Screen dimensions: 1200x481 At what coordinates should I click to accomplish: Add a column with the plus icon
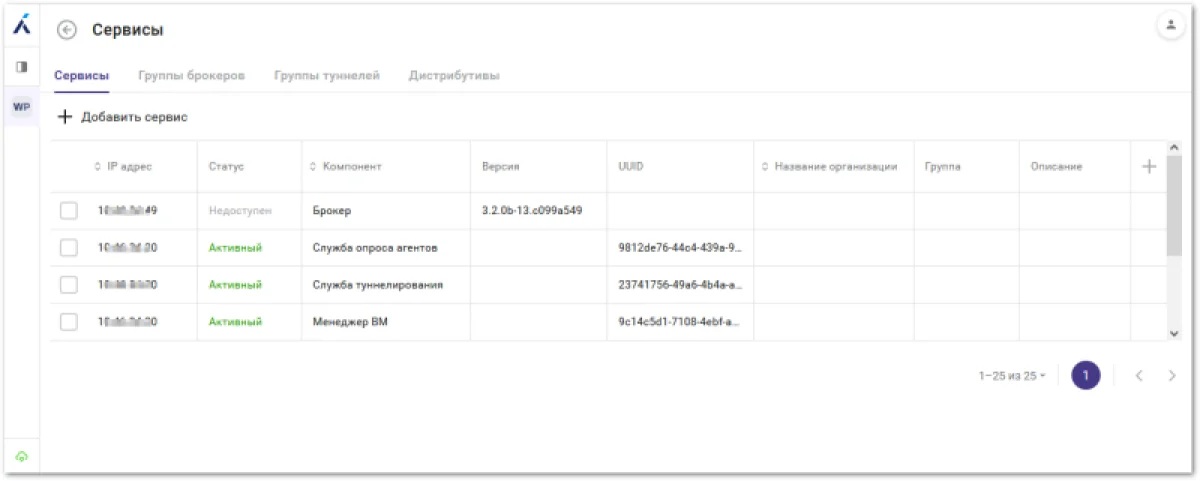1148,166
